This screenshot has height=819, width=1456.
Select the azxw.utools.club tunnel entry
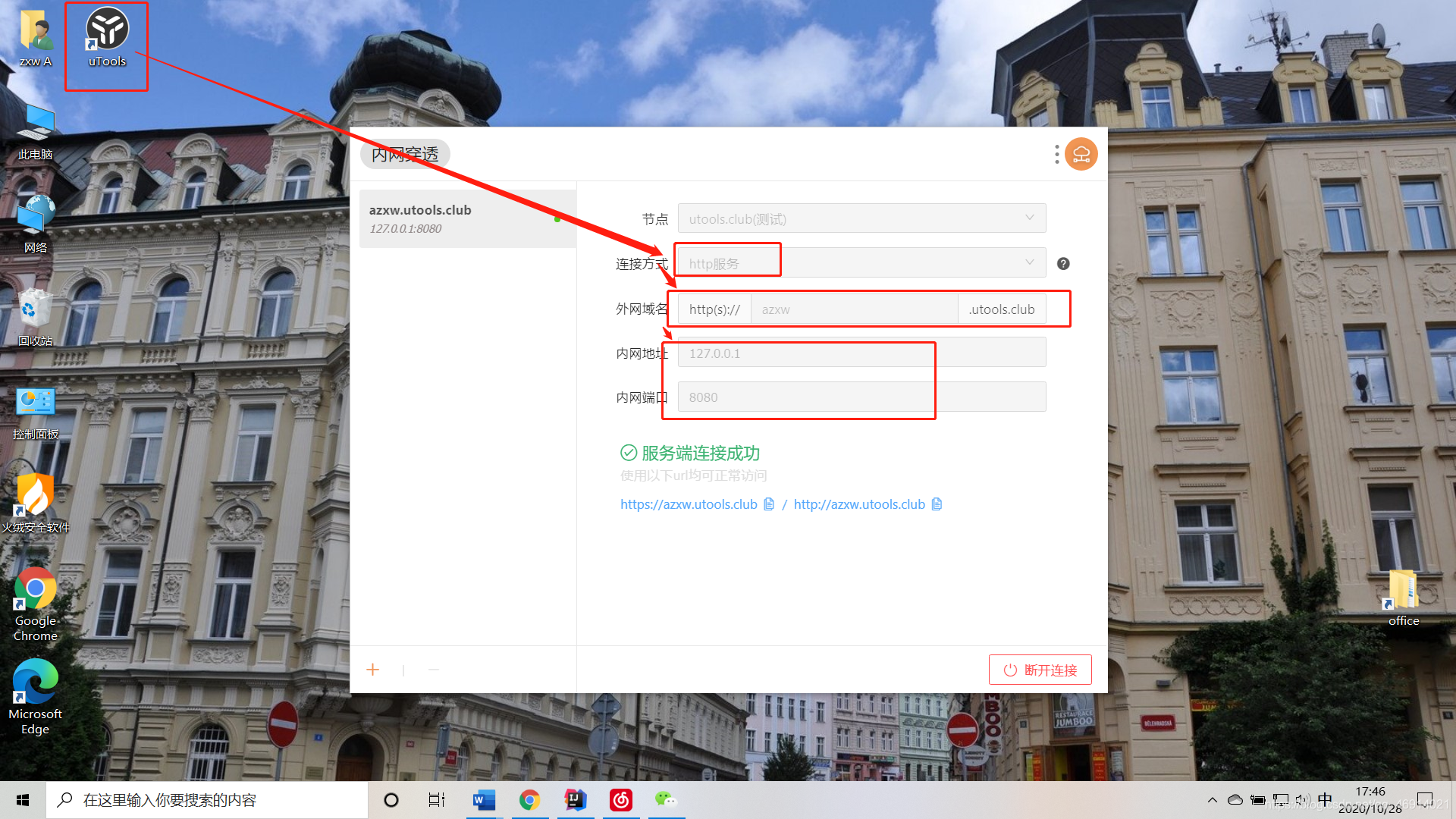[x=467, y=218]
